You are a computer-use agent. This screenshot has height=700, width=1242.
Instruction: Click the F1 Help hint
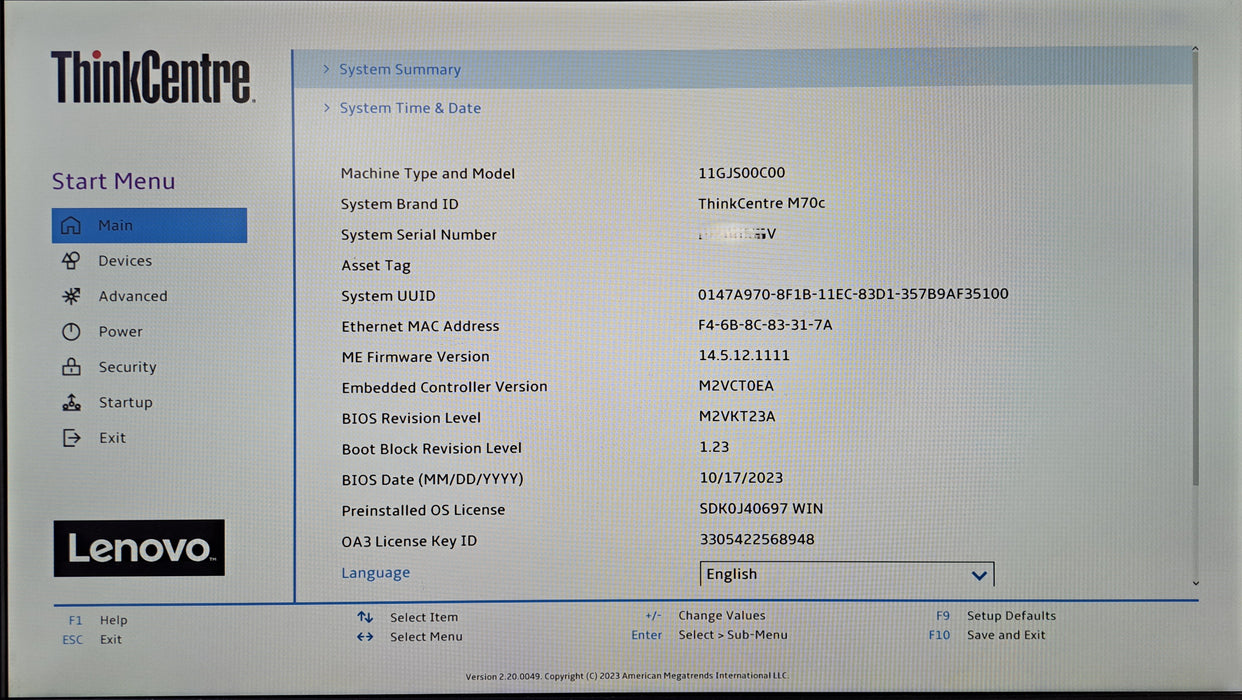[98, 620]
